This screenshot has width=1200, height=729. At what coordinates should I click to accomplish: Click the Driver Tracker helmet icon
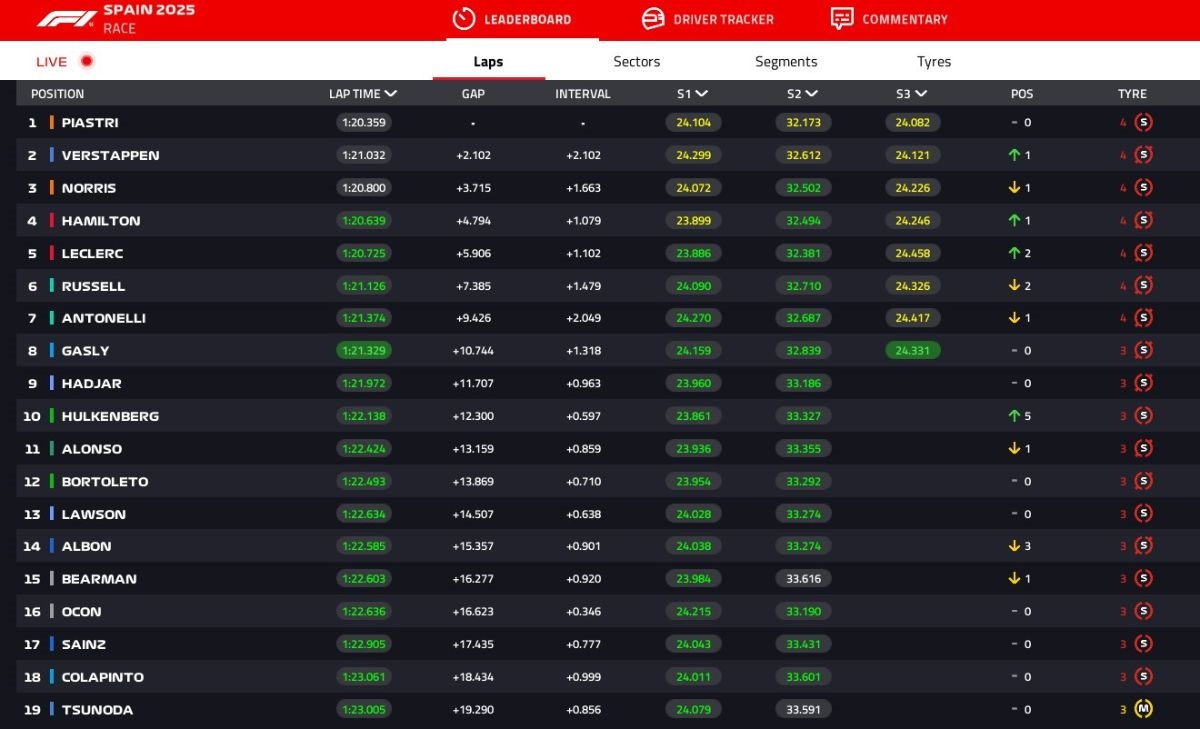click(x=653, y=19)
